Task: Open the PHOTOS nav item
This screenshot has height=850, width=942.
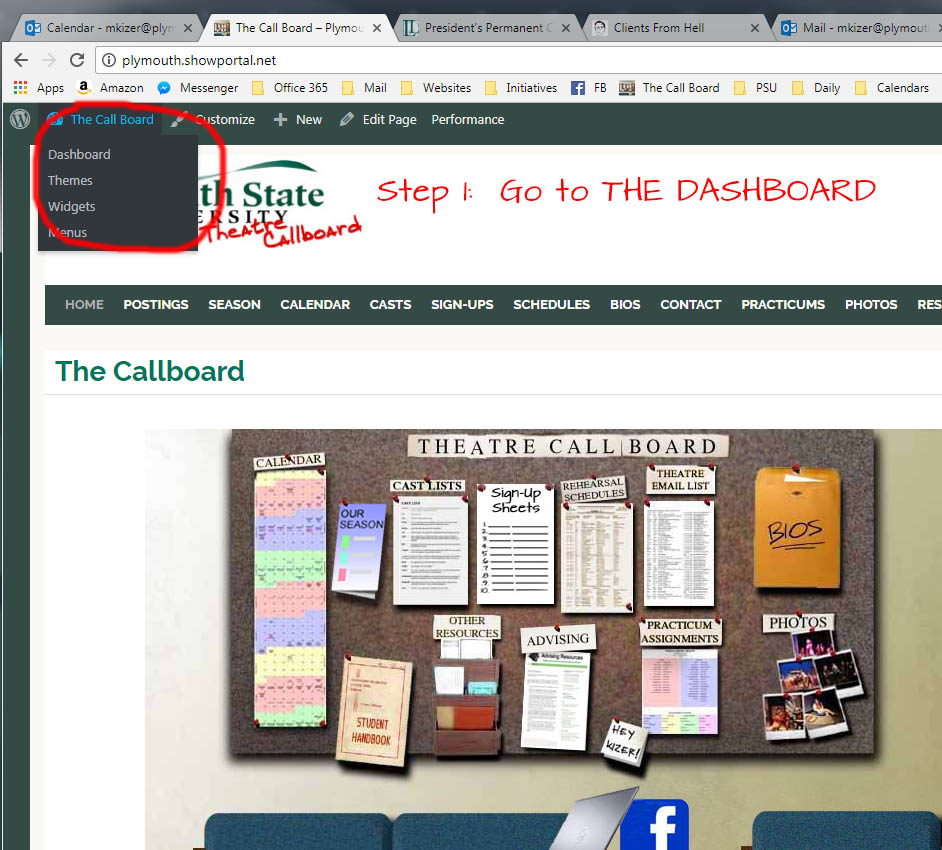Action: (871, 305)
